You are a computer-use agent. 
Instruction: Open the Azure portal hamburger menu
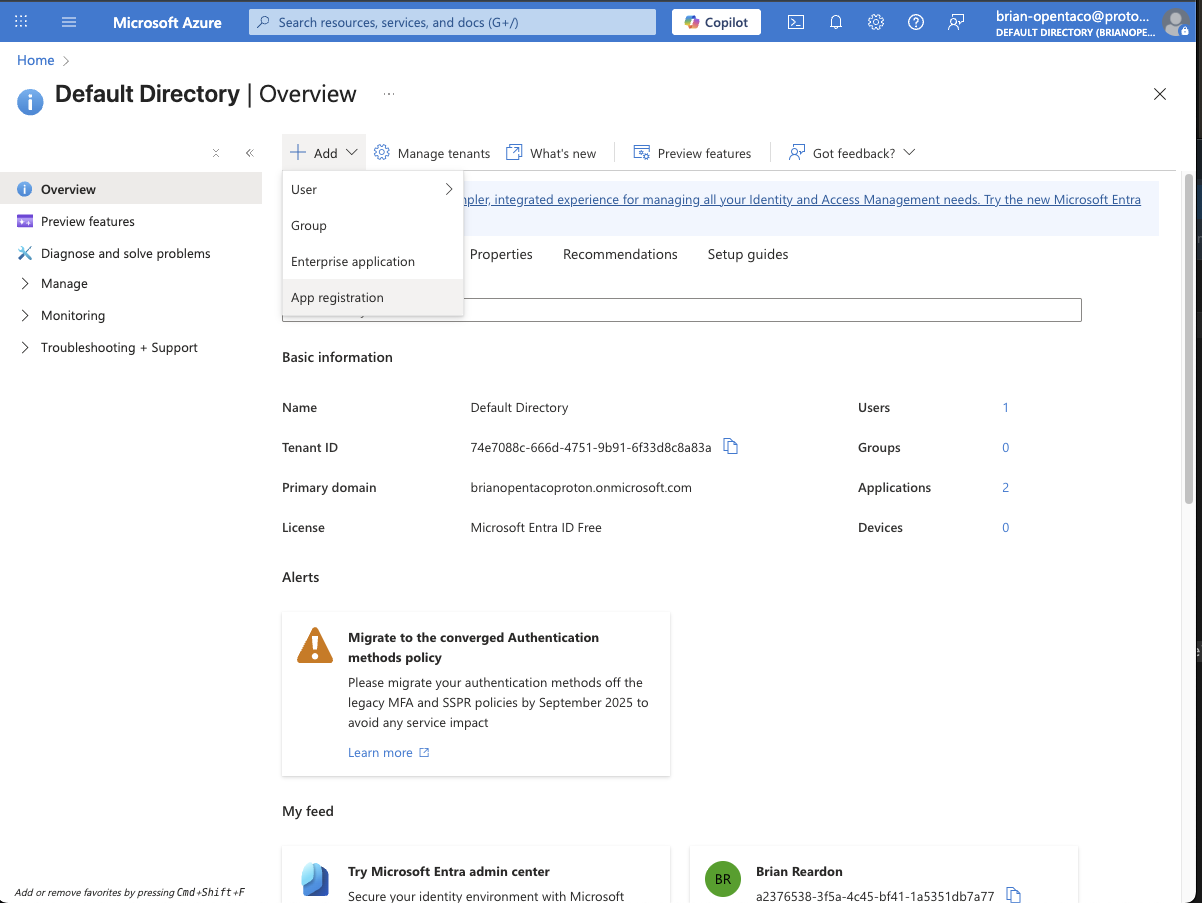(69, 22)
